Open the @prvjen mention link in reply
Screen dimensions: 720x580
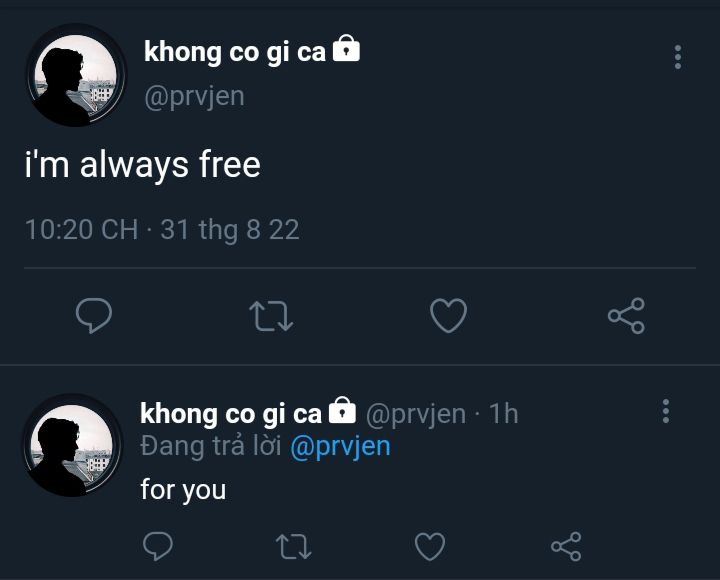340,446
